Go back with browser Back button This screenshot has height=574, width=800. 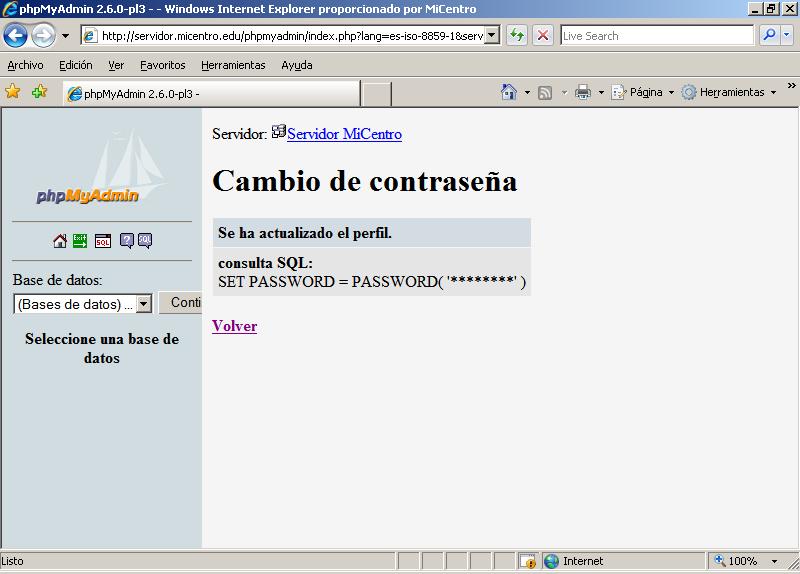pyautogui.click(x=15, y=36)
